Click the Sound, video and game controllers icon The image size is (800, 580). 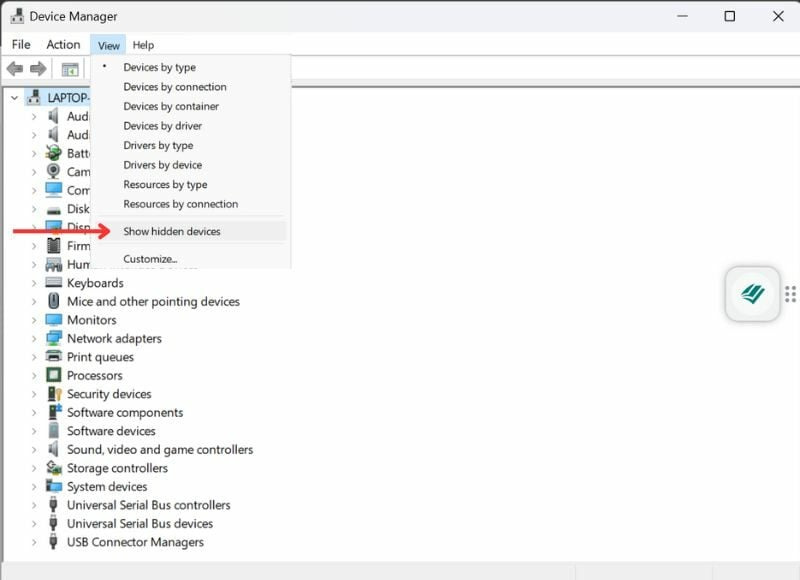(x=53, y=449)
